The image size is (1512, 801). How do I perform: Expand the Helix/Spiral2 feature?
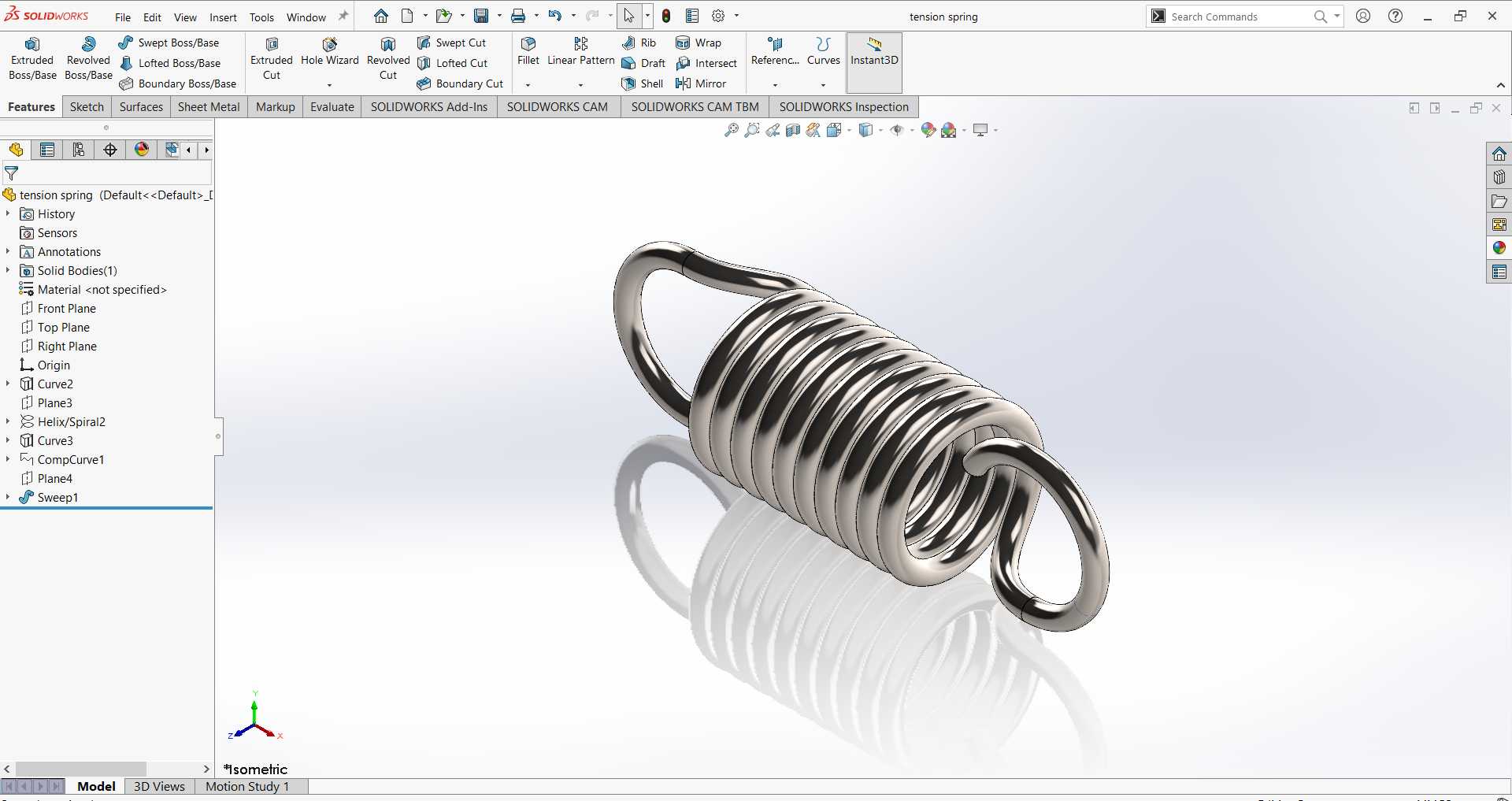8,421
